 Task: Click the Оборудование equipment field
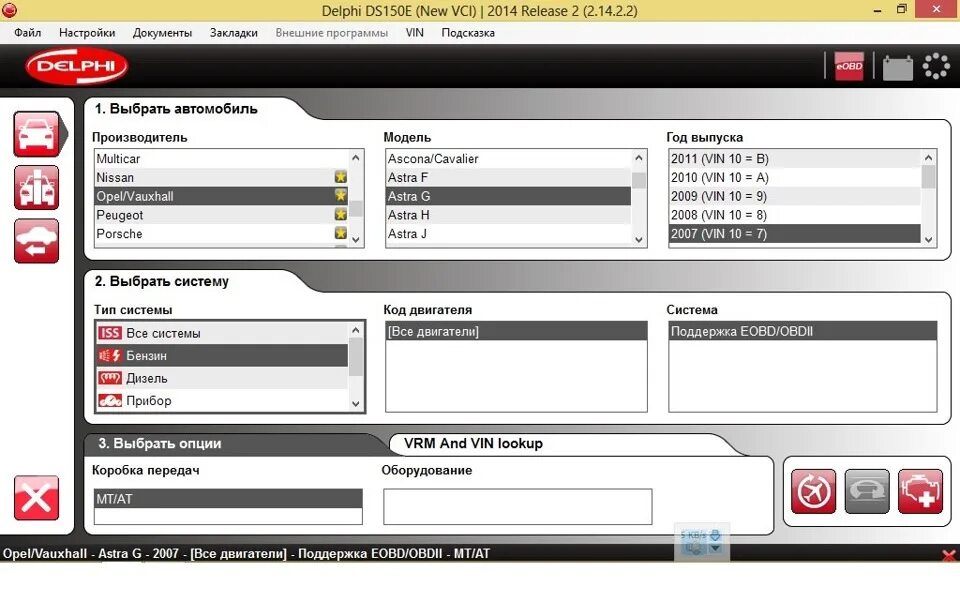pos(517,506)
